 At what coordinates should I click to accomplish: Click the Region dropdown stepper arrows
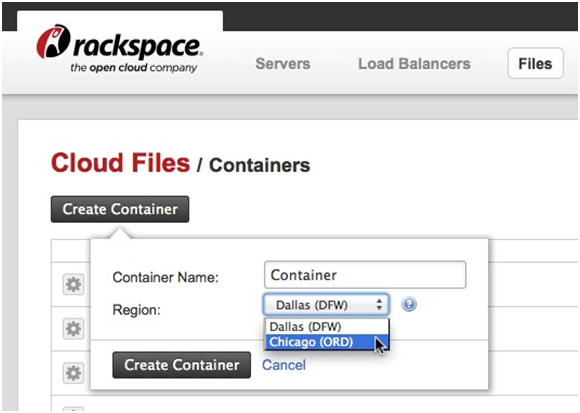tap(379, 305)
